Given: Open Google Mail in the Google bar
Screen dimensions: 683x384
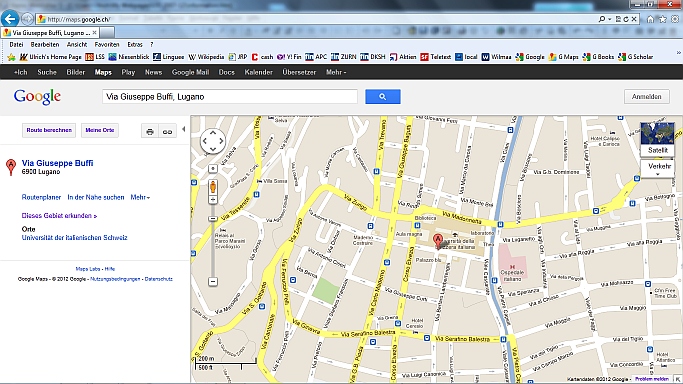Looking at the screenshot, I should (190, 72).
